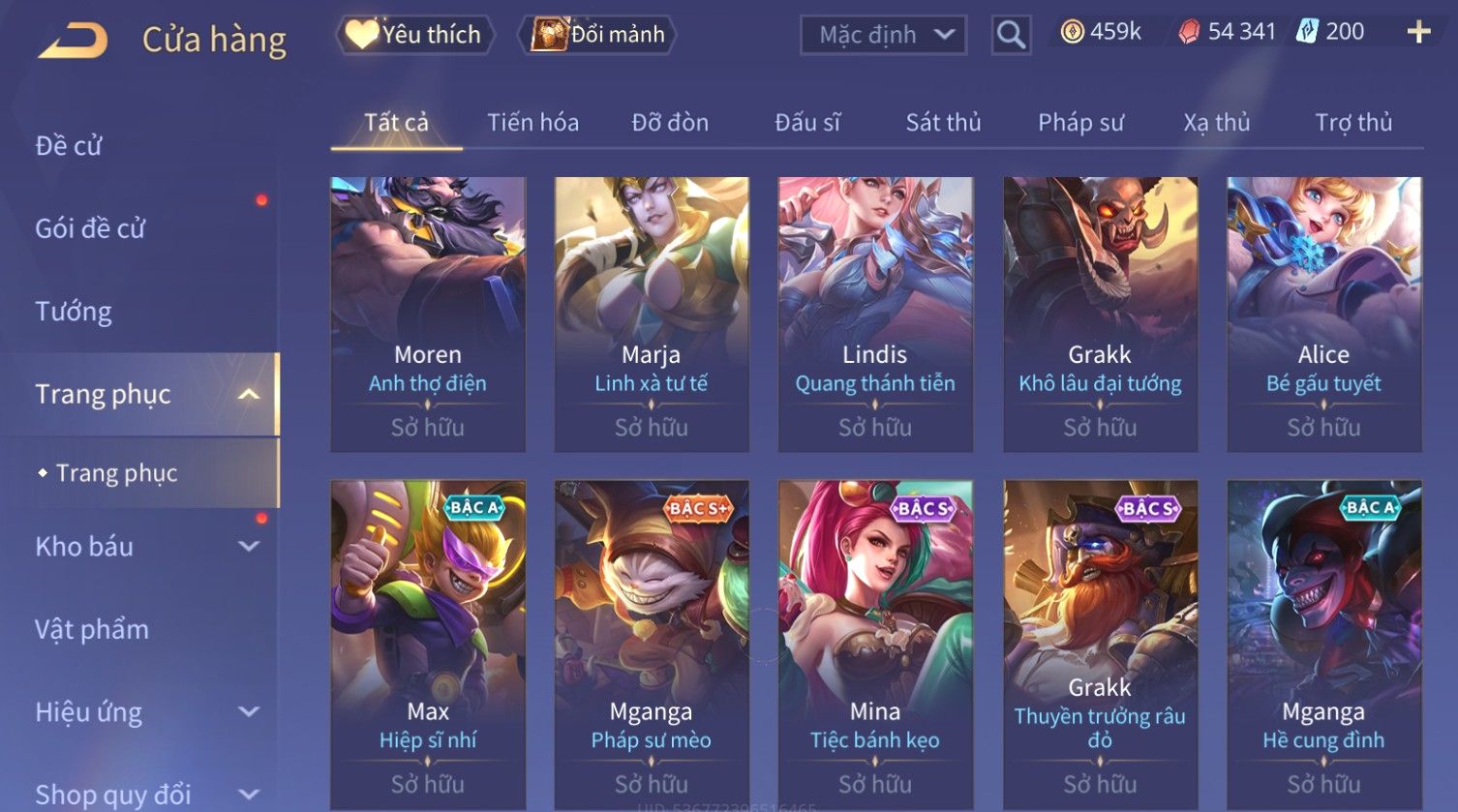Add currency with the plus icon
Viewport: 1458px width, 812px height.
pos(1418,33)
